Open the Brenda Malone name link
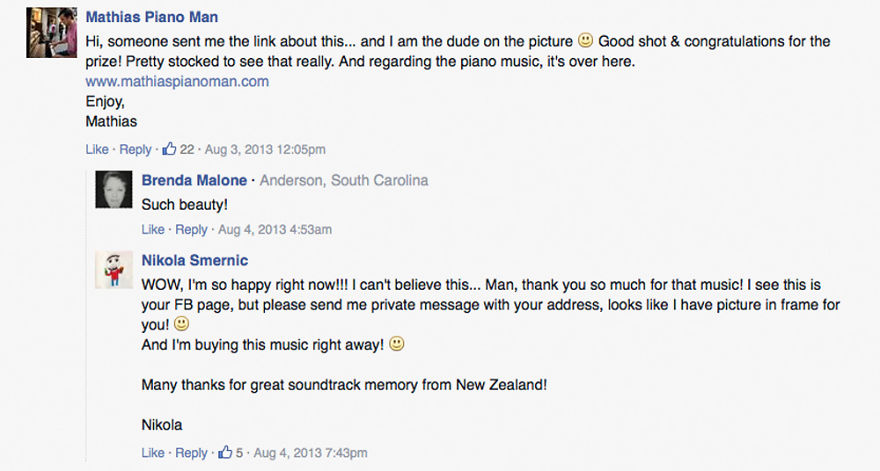Viewport: 880px width, 471px height. pyautogui.click(x=195, y=180)
